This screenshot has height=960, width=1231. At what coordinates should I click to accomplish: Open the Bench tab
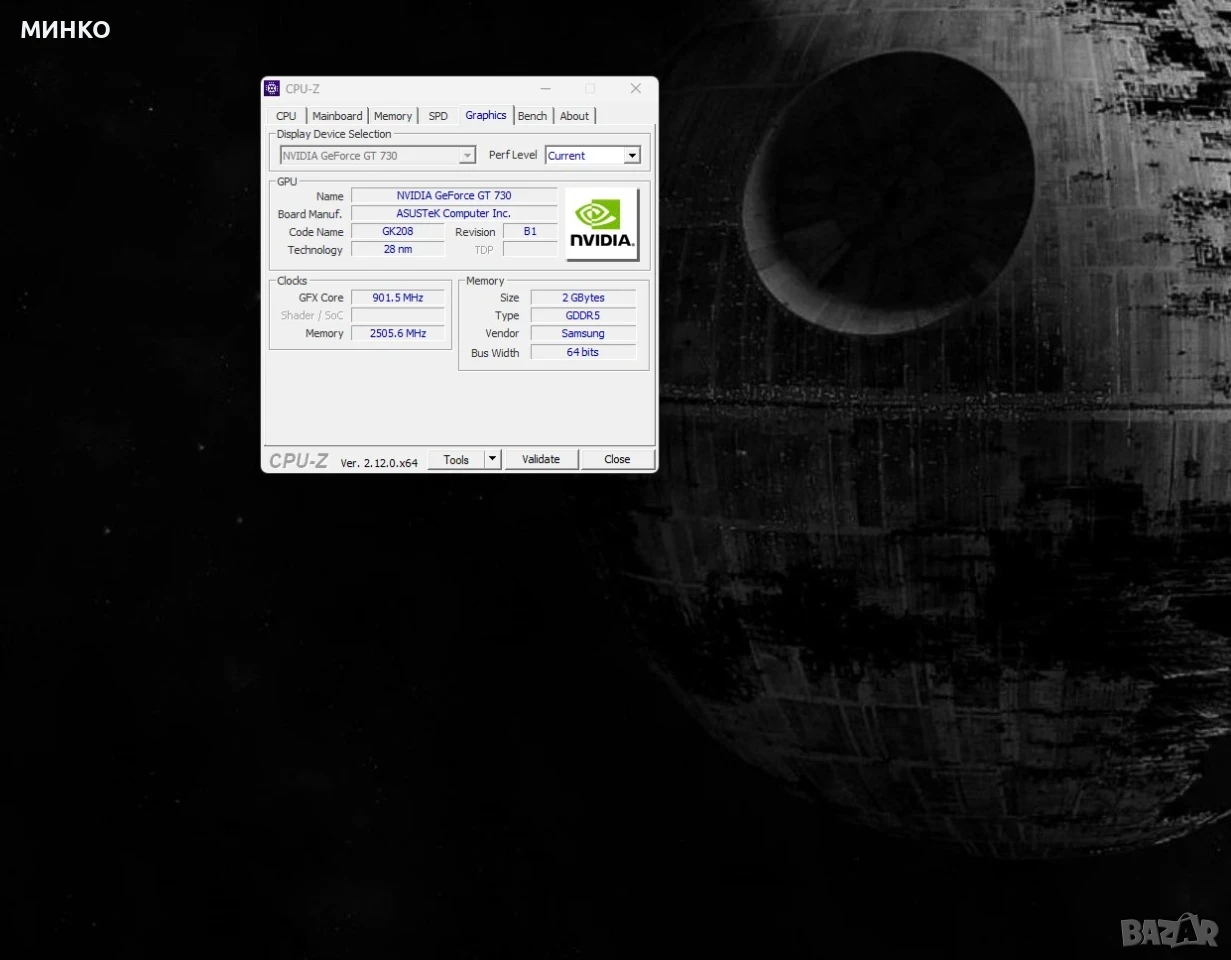tap(533, 116)
